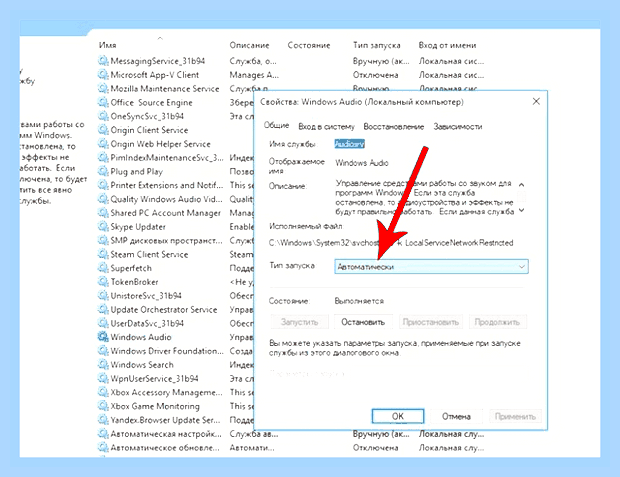Click the Остановить button
Viewport: 620px width, 477px height.
tap(363, 322)
